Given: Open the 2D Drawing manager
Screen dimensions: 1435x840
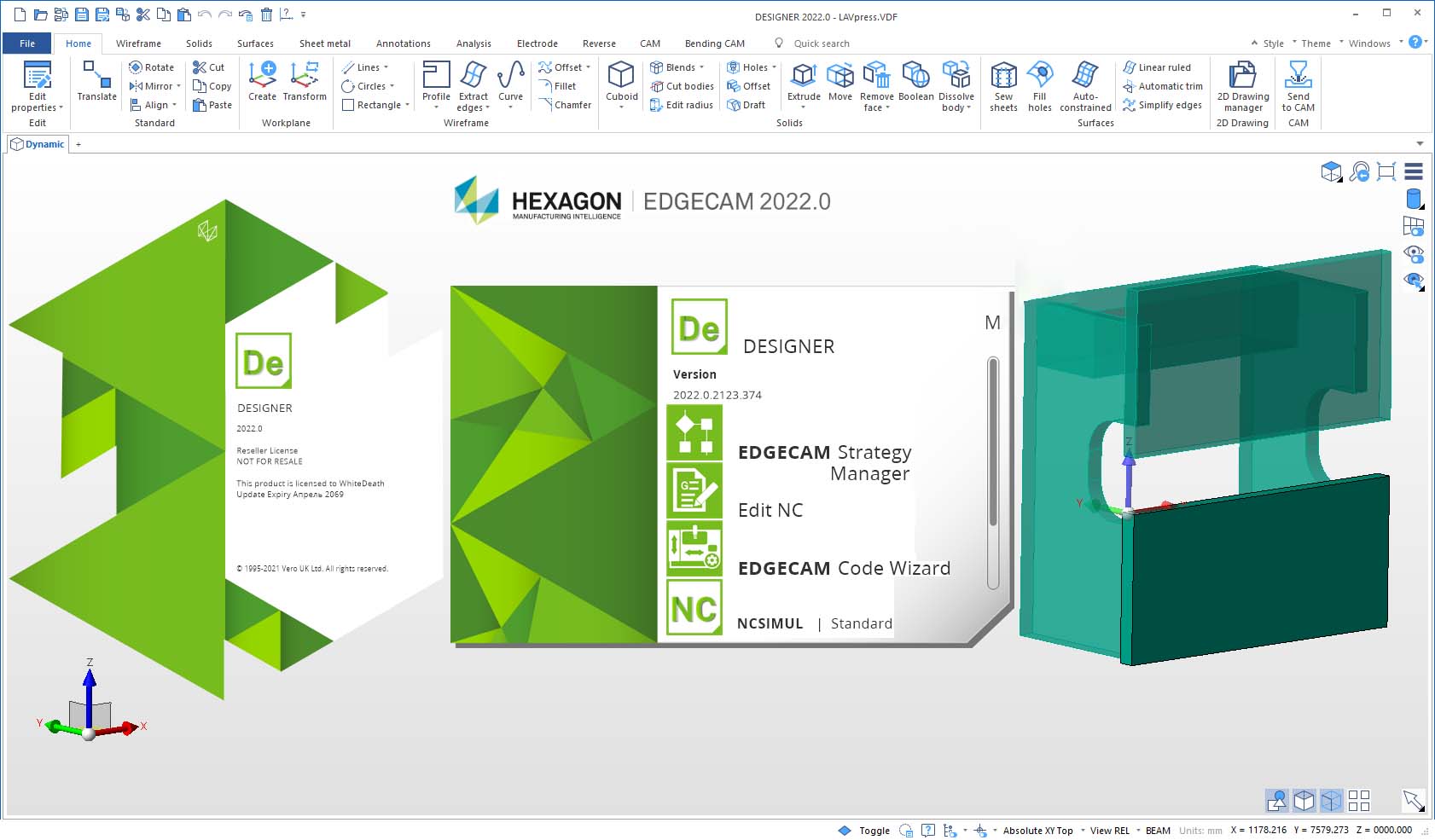Looking at the screenshot, I should pyautogui.click(x=1242, y=85).
